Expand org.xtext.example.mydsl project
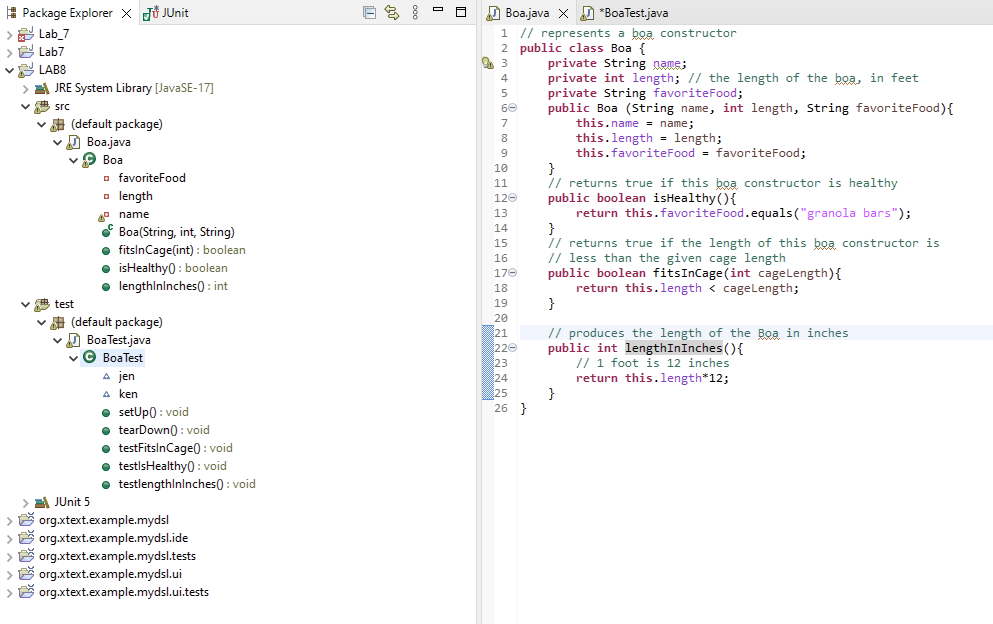 (9, 520)
